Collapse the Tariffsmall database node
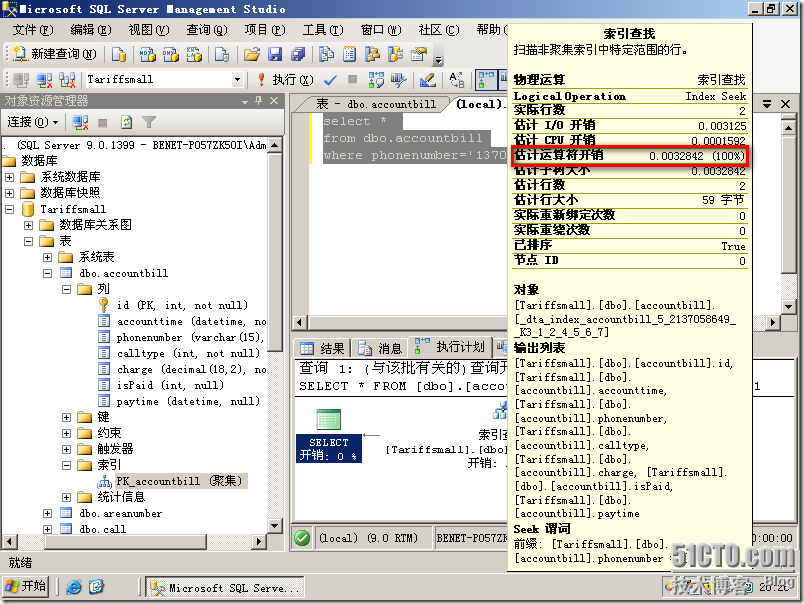 (10, 209)
